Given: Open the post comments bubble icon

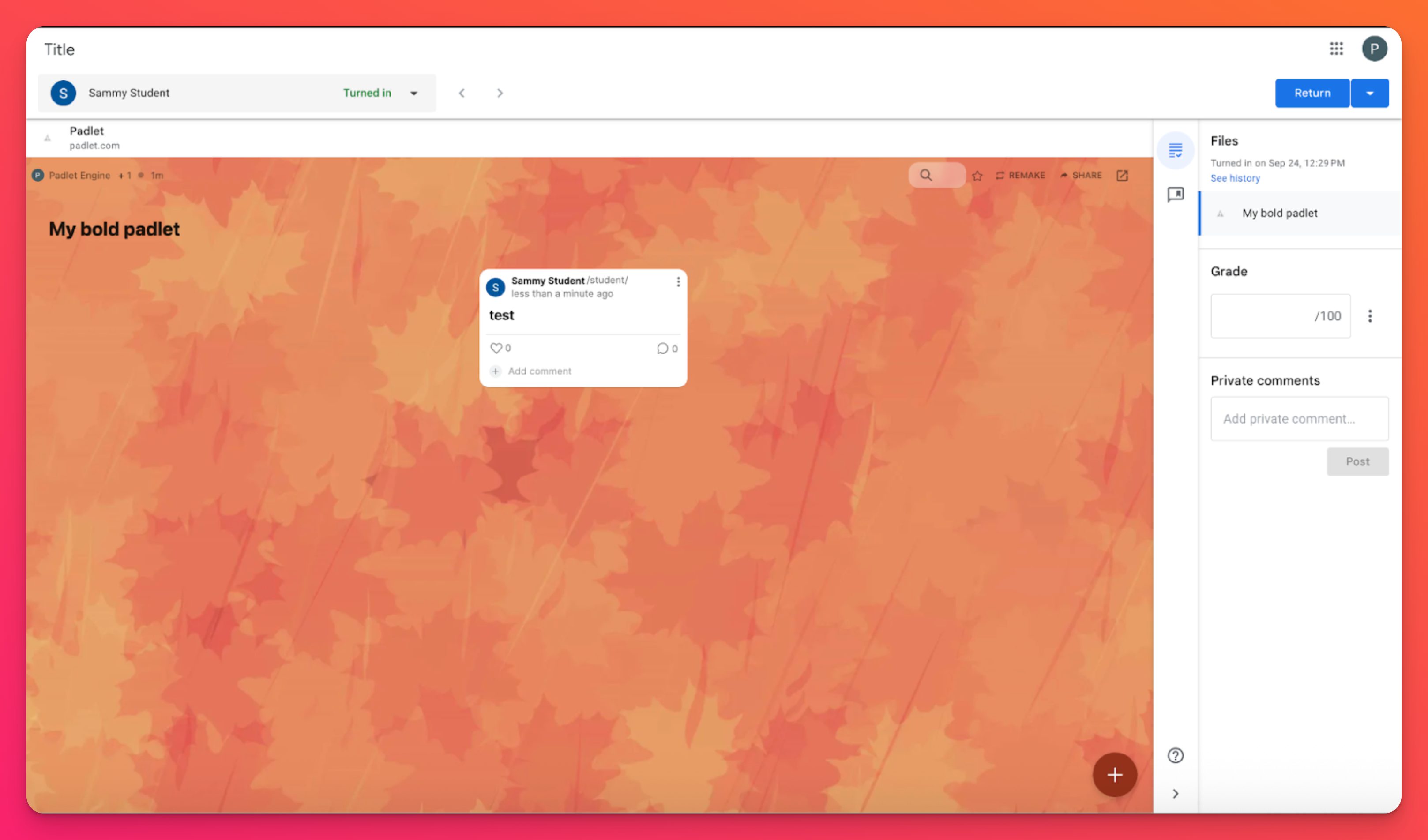Looking at the screenshot, I should tap(662, 349).
